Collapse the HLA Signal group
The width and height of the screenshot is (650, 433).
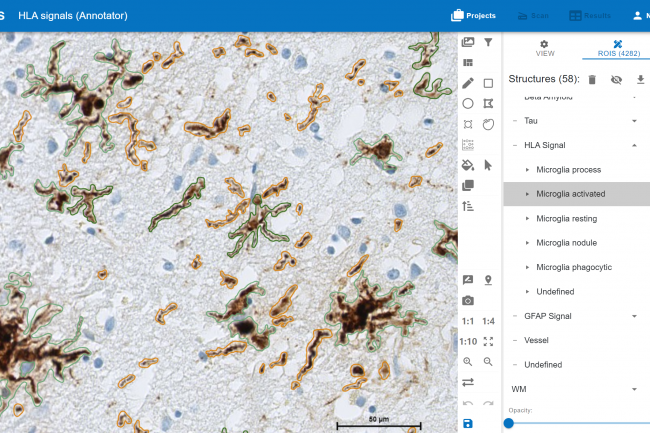634,145
